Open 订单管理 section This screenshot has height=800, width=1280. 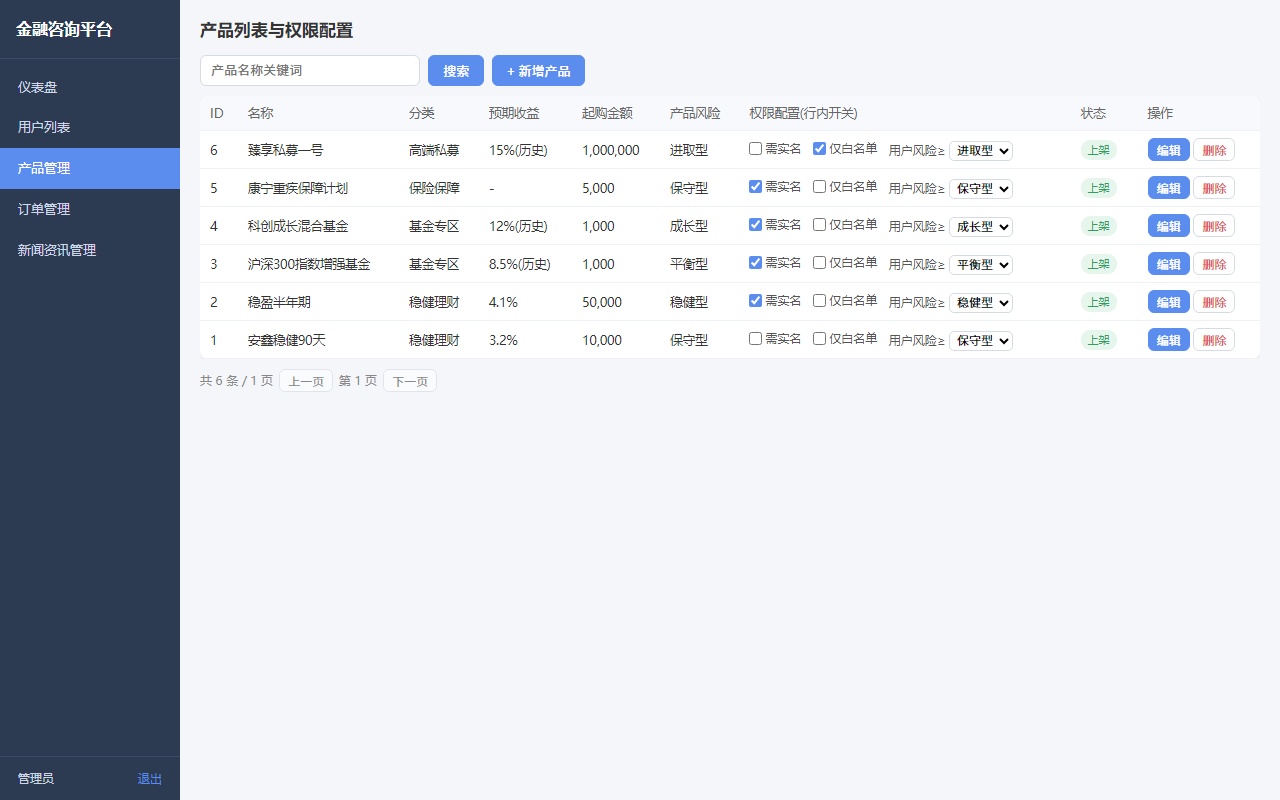click(90, 210)
